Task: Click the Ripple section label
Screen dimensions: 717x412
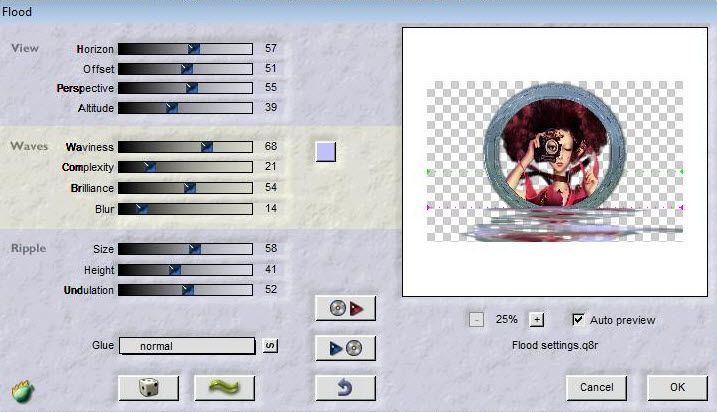Action: click(28, 248)
